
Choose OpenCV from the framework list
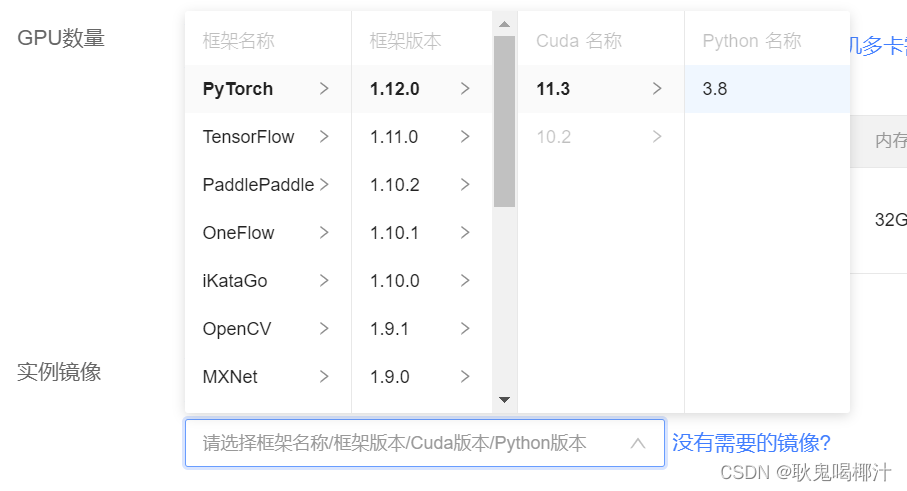pyautogui.click(x=268, y=328)
